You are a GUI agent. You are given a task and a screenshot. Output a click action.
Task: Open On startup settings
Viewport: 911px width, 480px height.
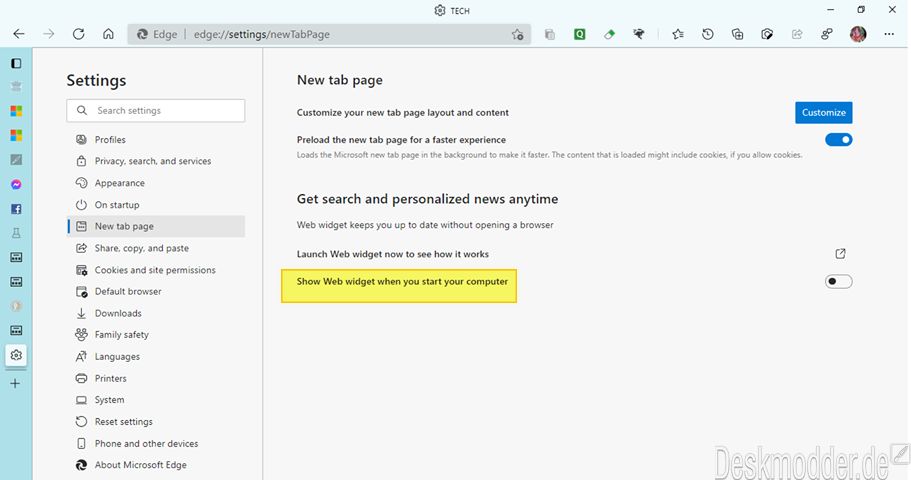[156, 205]
